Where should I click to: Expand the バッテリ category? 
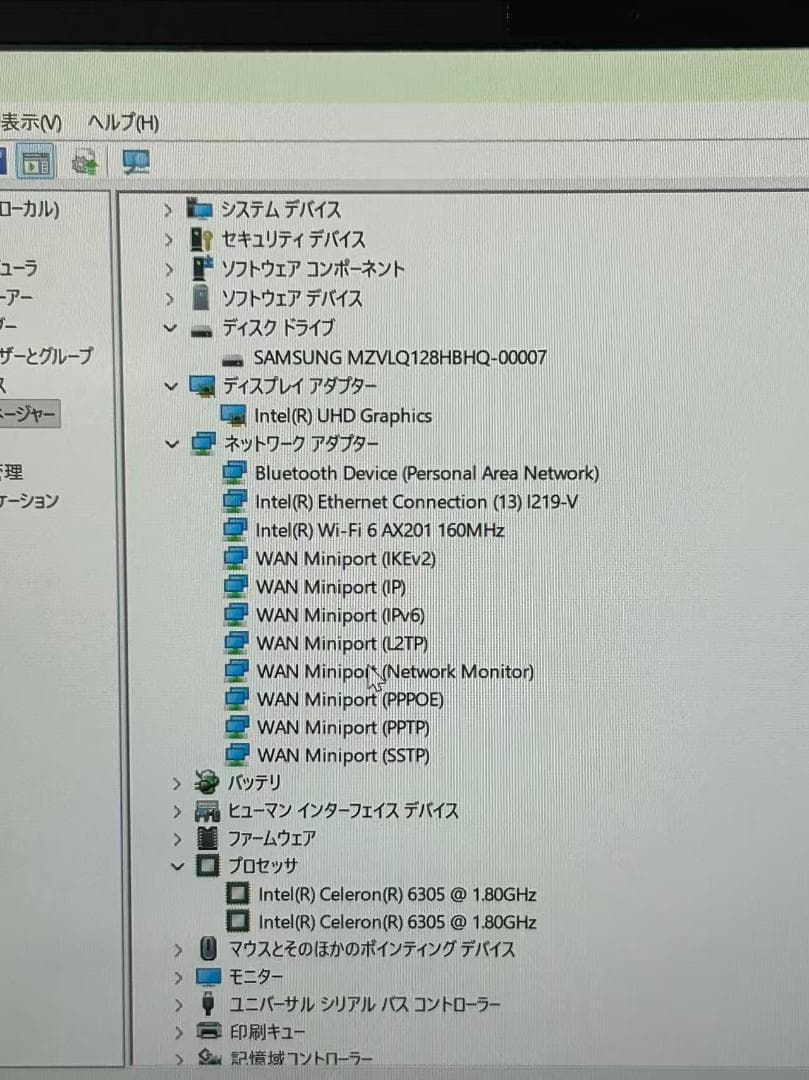tap(176, 783)
